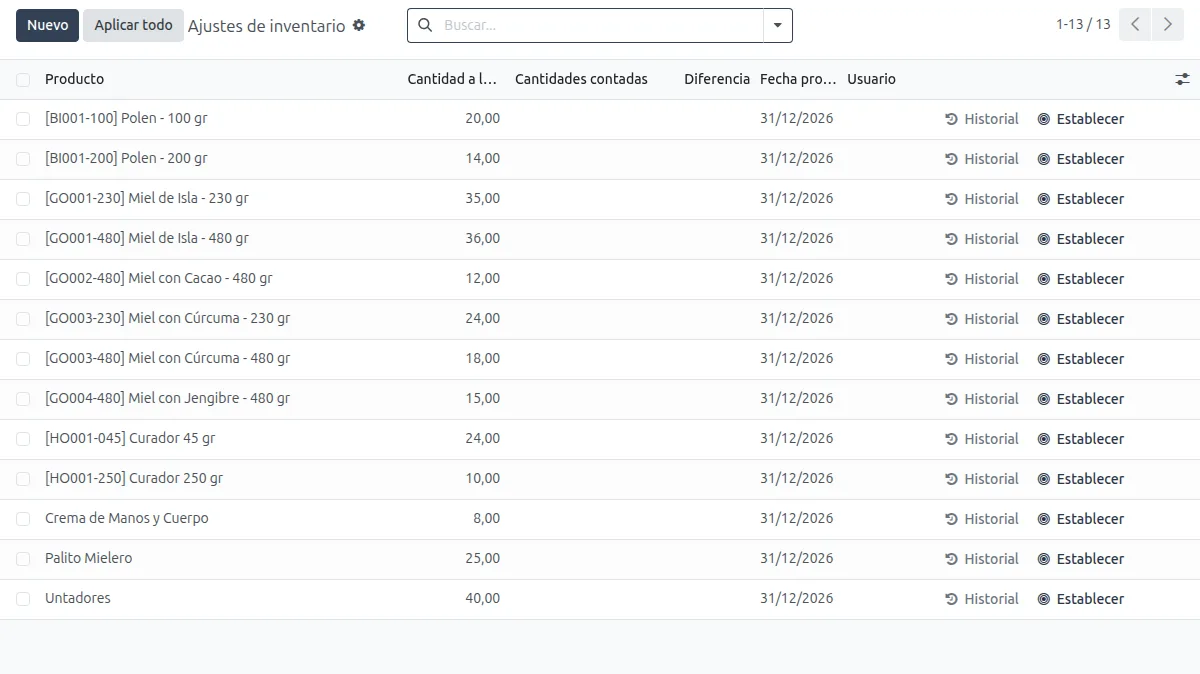Click Historial for Crema de Manos y Cuerpo
Image resolution: width=1200 pixels, height=674 pixels.
pos(982,519)
